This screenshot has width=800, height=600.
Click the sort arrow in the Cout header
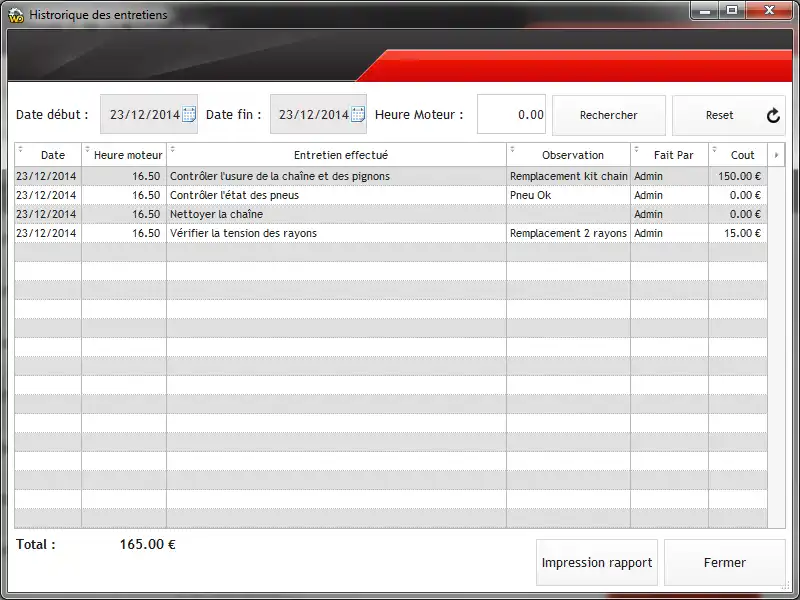coord(714,149)
